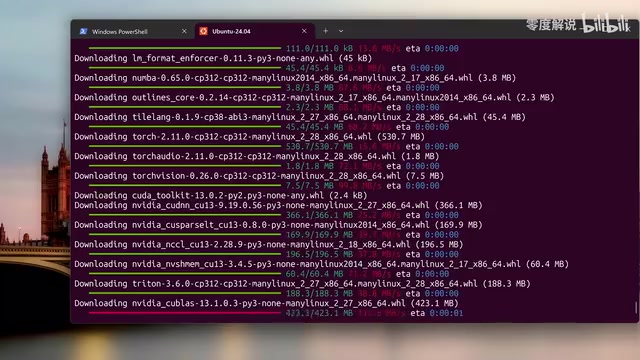Click the nvidia_cusparselt_cu13 download line
640x360 pixels.
point(278,225)
